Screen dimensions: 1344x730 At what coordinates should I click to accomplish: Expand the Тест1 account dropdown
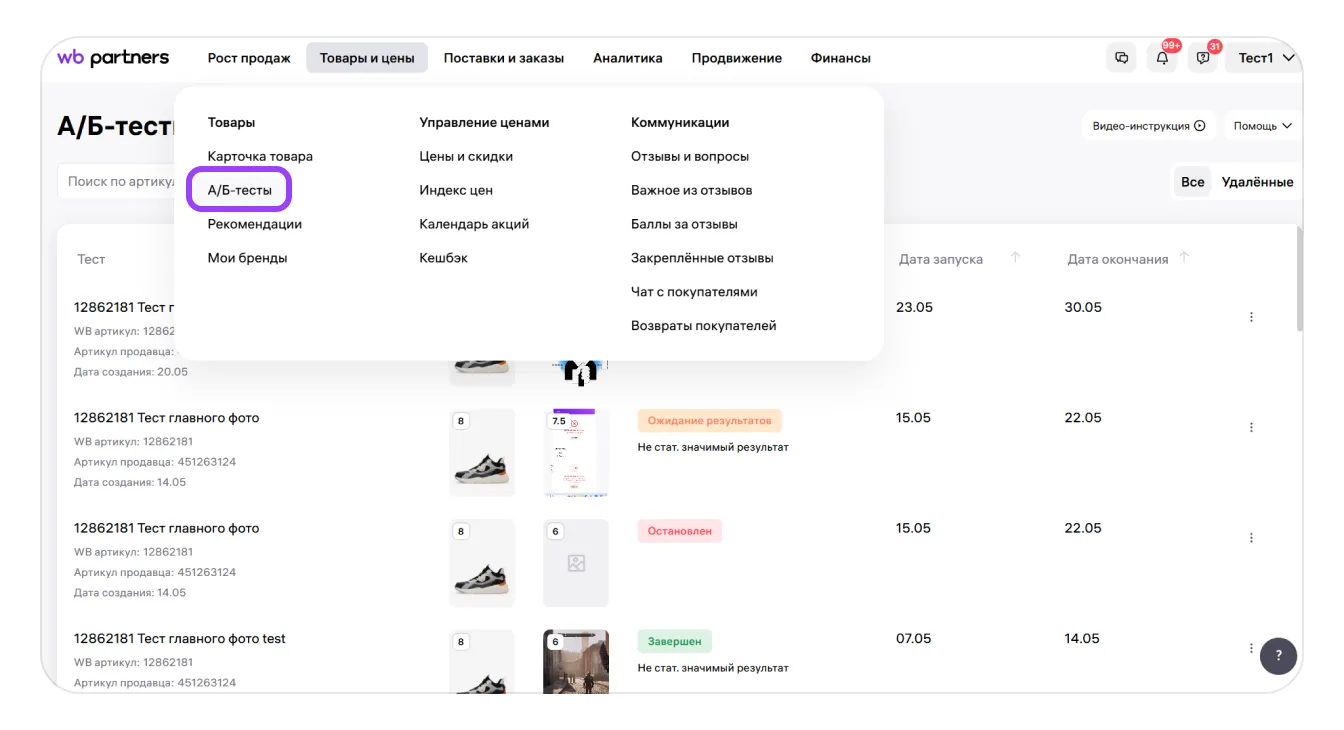point(1266,58)
